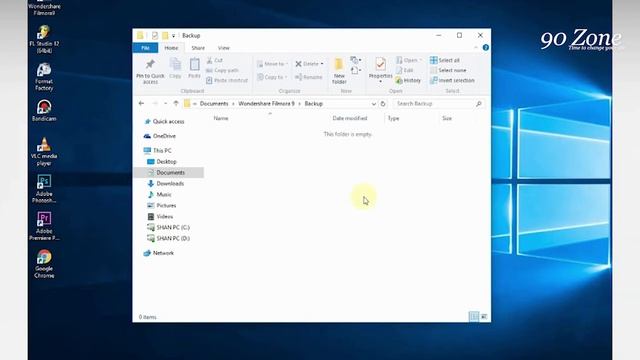Sort by the Date modified column
The height and width of the screenshot is (360, 640).
point(350,118)
